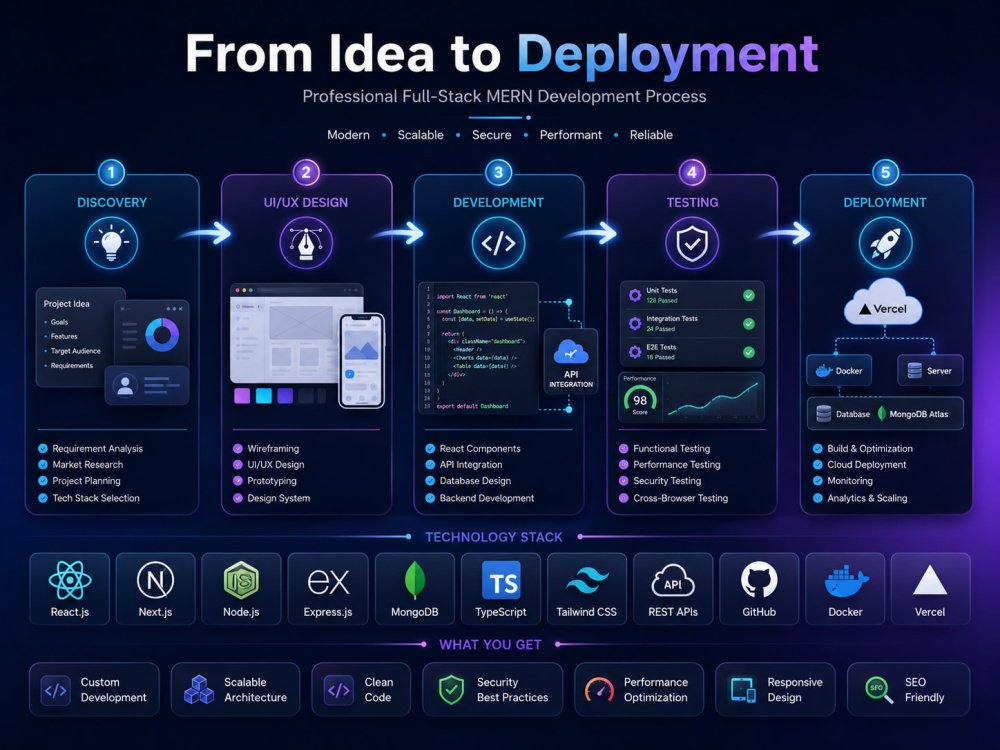Click the Docker box in deployment diagram

[x=839, y=371]
